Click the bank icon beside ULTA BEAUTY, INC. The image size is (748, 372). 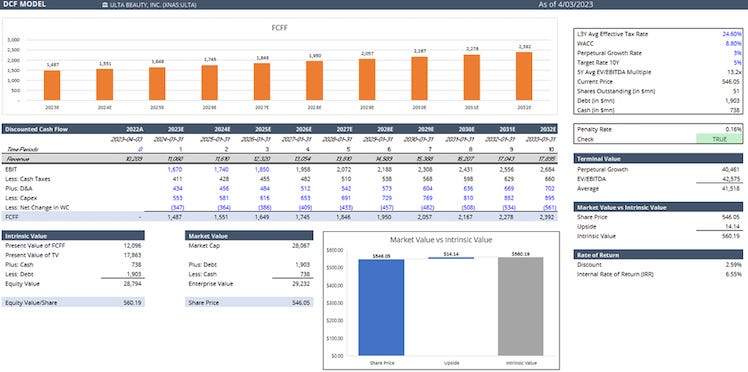tap(104, 5)
